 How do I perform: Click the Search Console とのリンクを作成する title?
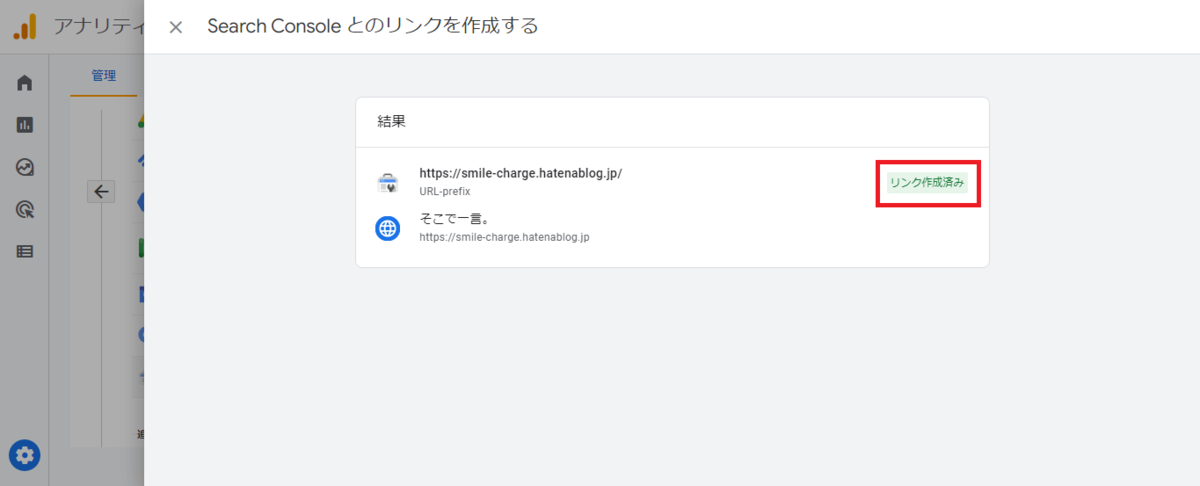pyautogui.click(x=372, y=27)
